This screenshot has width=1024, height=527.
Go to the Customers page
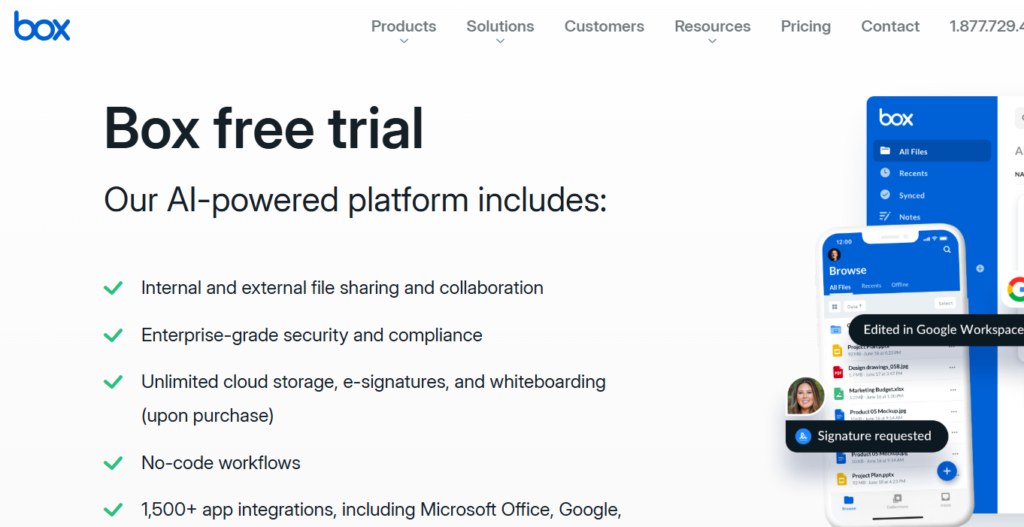[604, 27]
